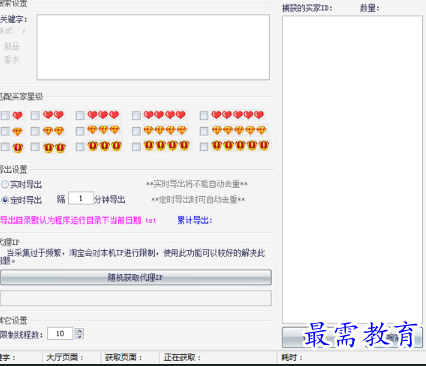Click the four diamonds icon

point(165,130)
